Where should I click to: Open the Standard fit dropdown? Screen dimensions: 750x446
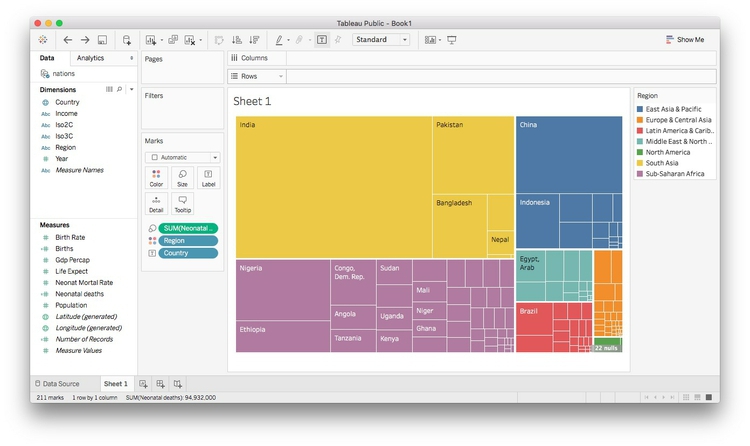coord(380,40)
